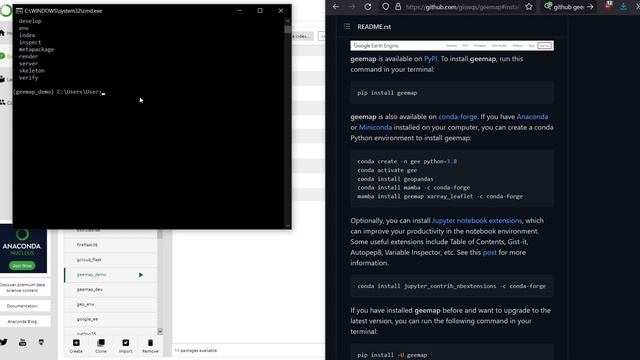This screenshot has width=640, height=360.
Task: Open the conda-forge link
Action: pos(458,117)
